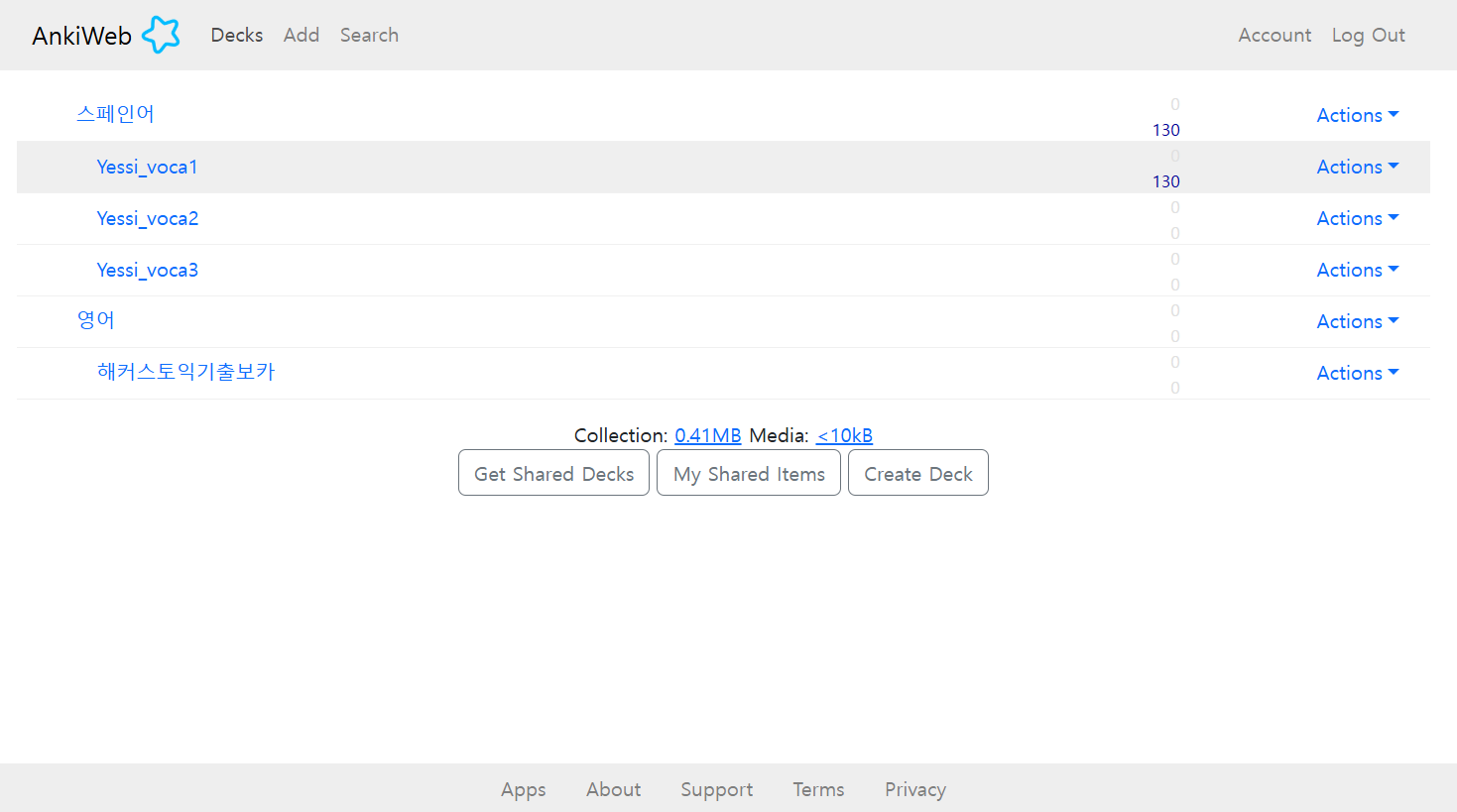
Task: Open Support footer link
Action: pos(717,789)
